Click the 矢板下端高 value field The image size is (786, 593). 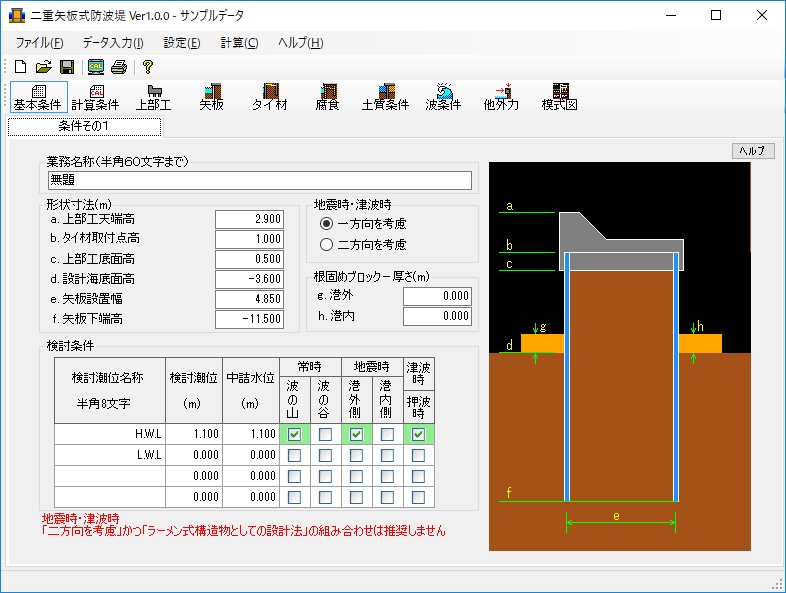pyautogui.click(x=250, y=319)
